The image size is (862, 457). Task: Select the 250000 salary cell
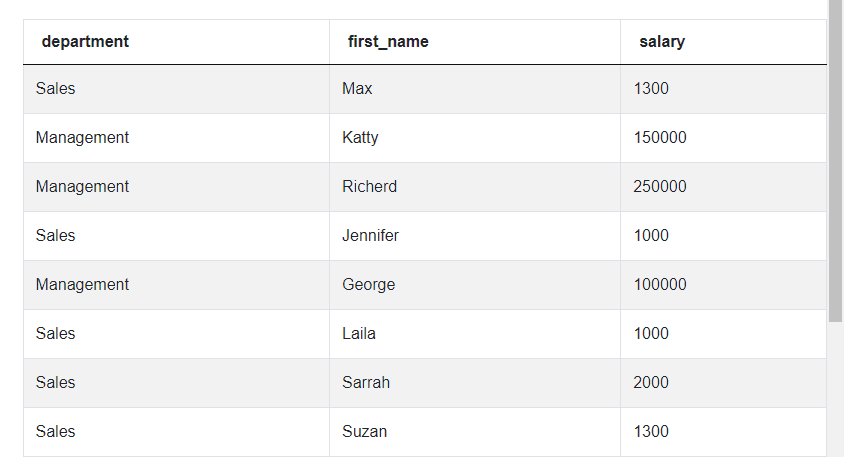point(660,187)
